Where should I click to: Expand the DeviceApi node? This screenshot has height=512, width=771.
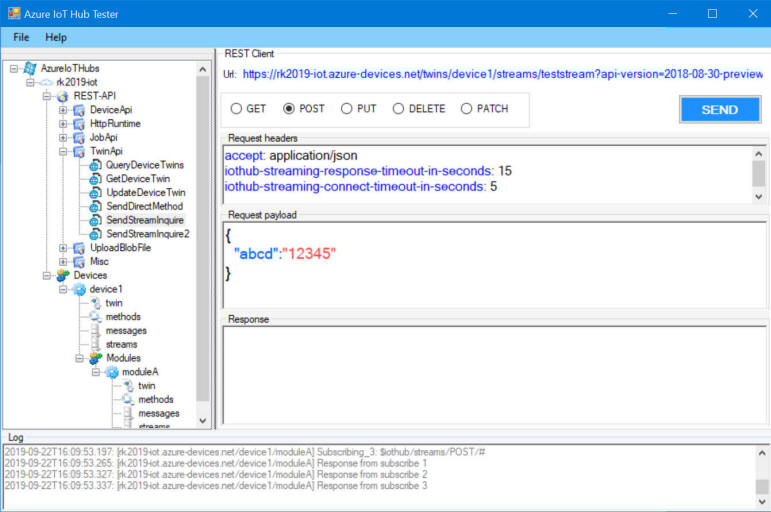63,110
